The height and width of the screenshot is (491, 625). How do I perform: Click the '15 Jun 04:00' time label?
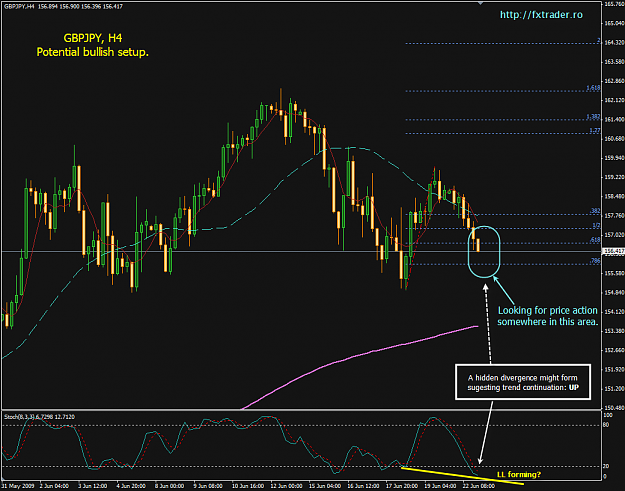(323, 486)
